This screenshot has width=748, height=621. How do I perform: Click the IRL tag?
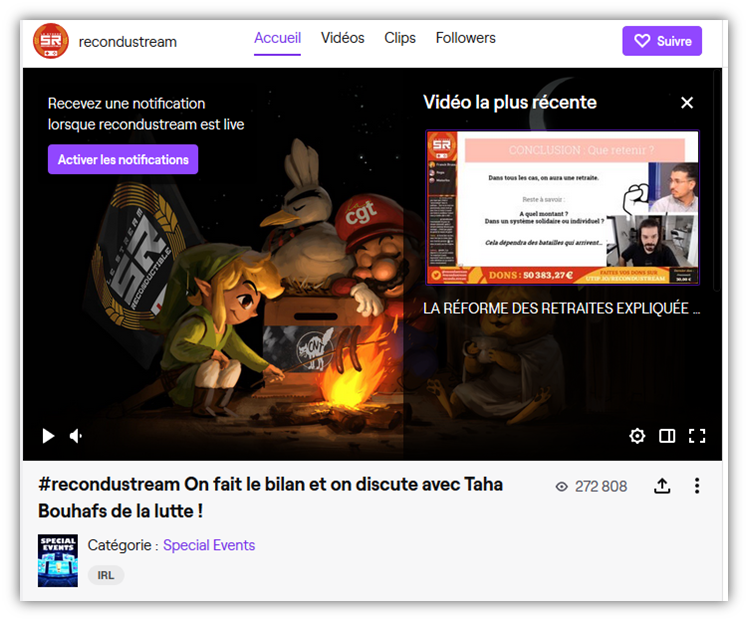click(x=106, y=575)
